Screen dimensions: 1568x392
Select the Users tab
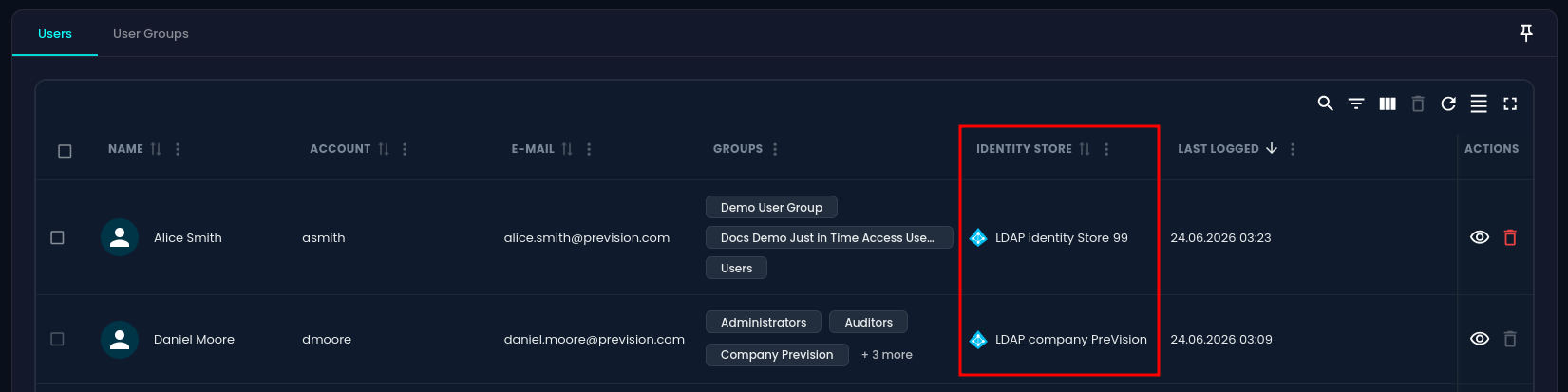pyautogui.click(x=55, y=33)
